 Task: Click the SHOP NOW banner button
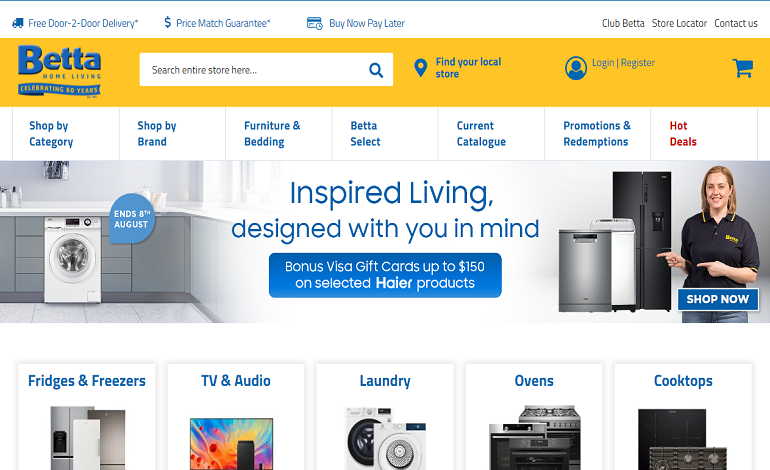(717, 299)
